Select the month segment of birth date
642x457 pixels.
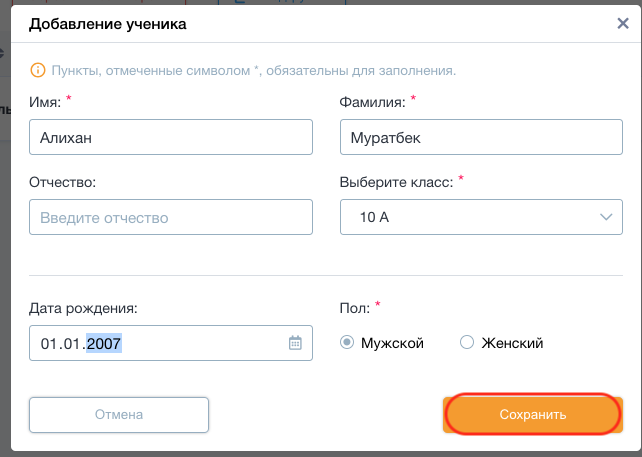71,344
